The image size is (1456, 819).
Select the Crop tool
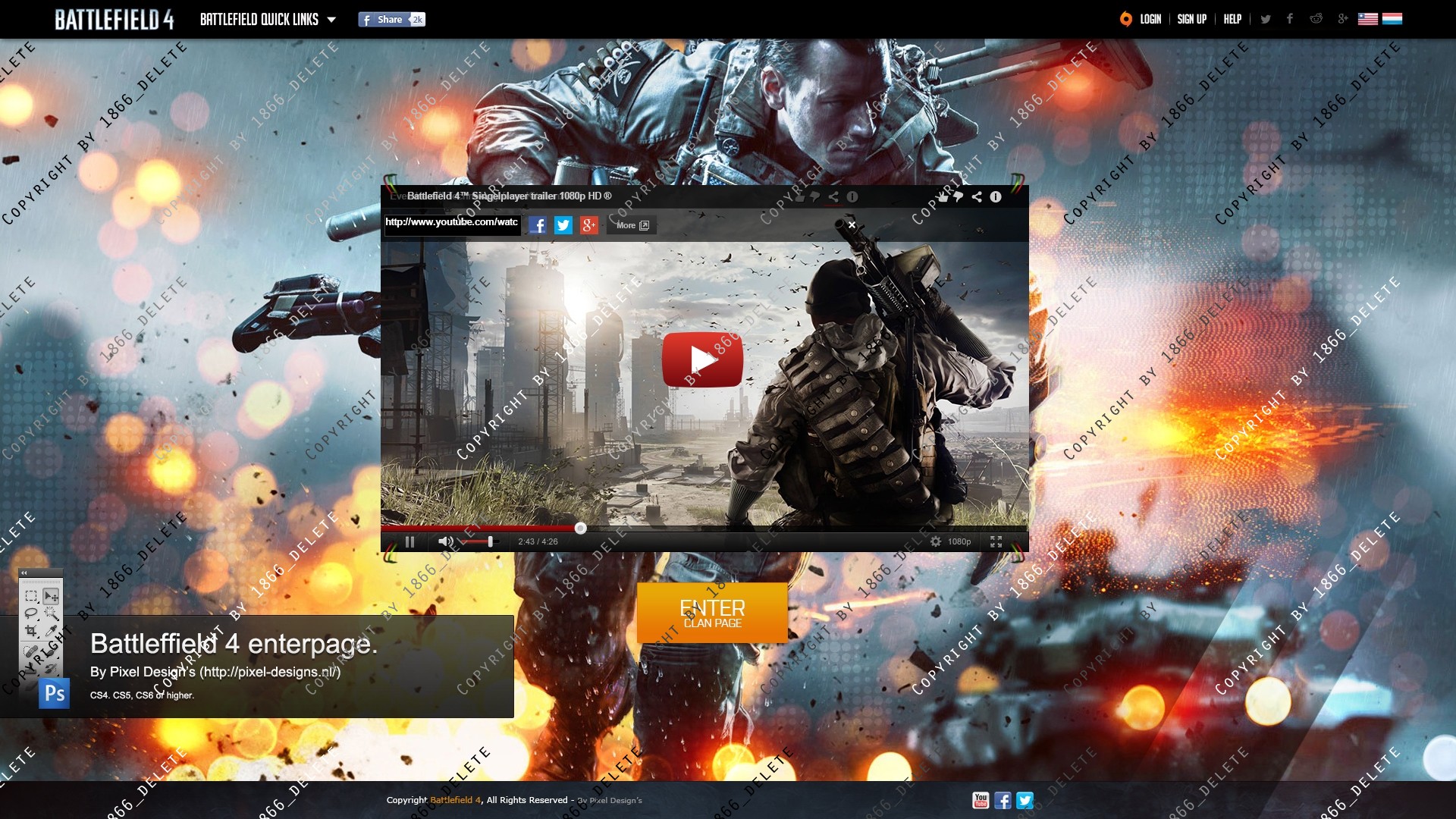click(x=31, y=630)
